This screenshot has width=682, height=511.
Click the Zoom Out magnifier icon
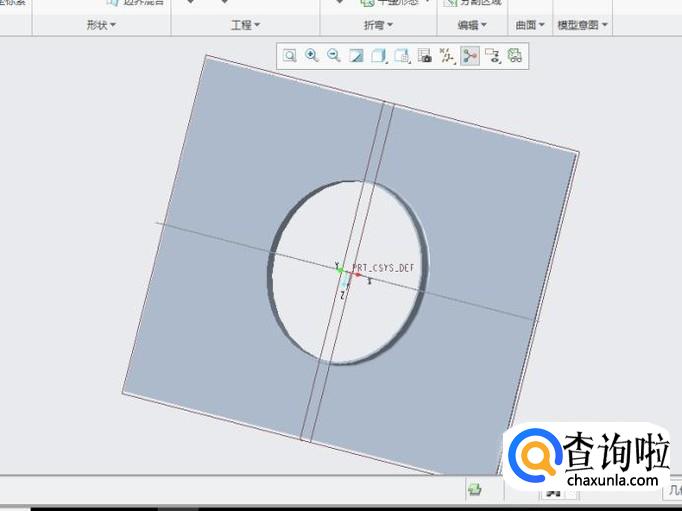coord(334,56)
